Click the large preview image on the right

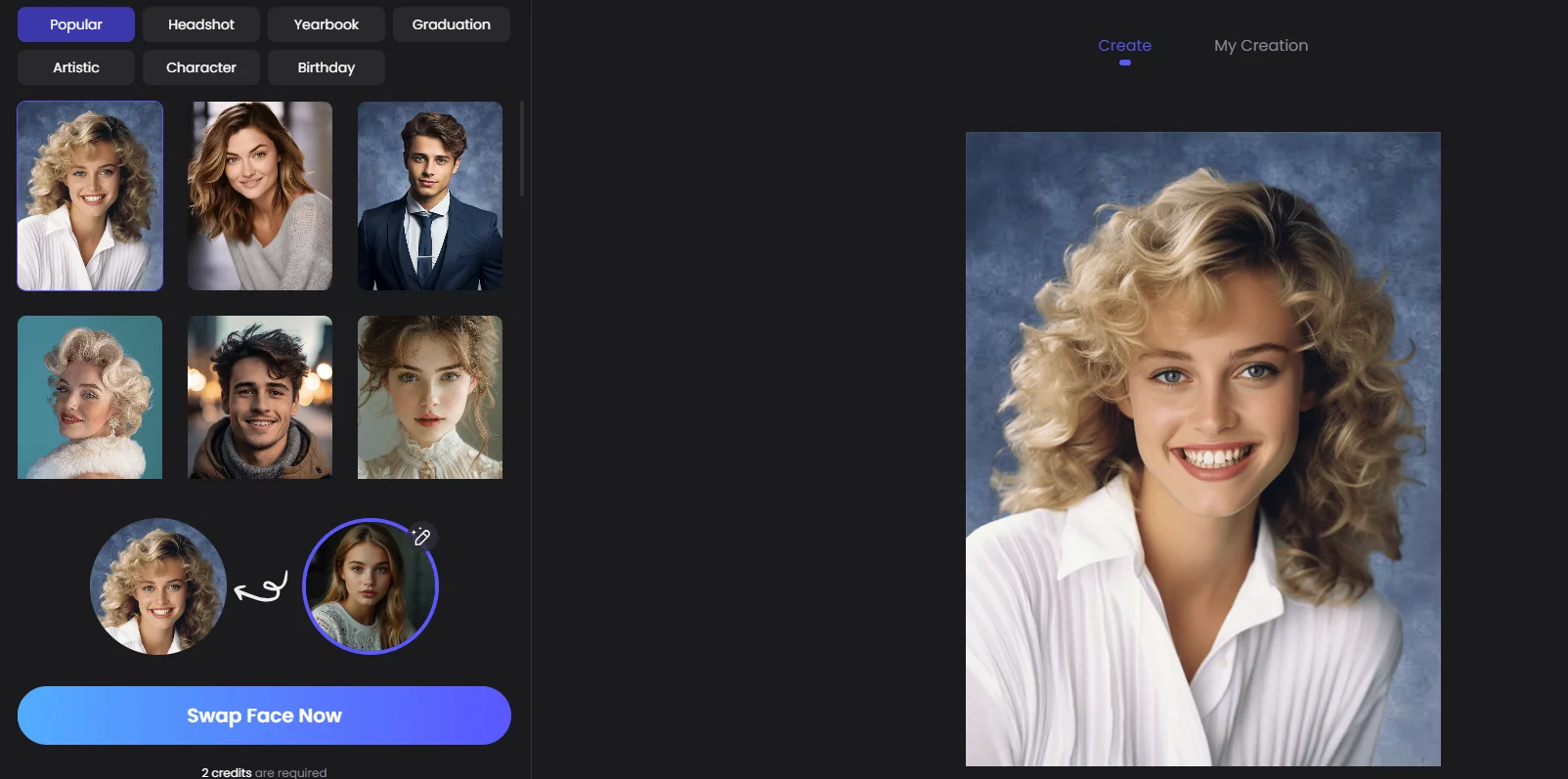click(1203, 449)
